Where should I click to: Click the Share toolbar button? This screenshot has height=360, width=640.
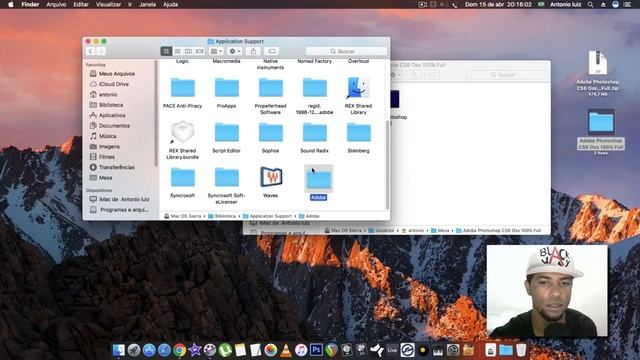253,51
